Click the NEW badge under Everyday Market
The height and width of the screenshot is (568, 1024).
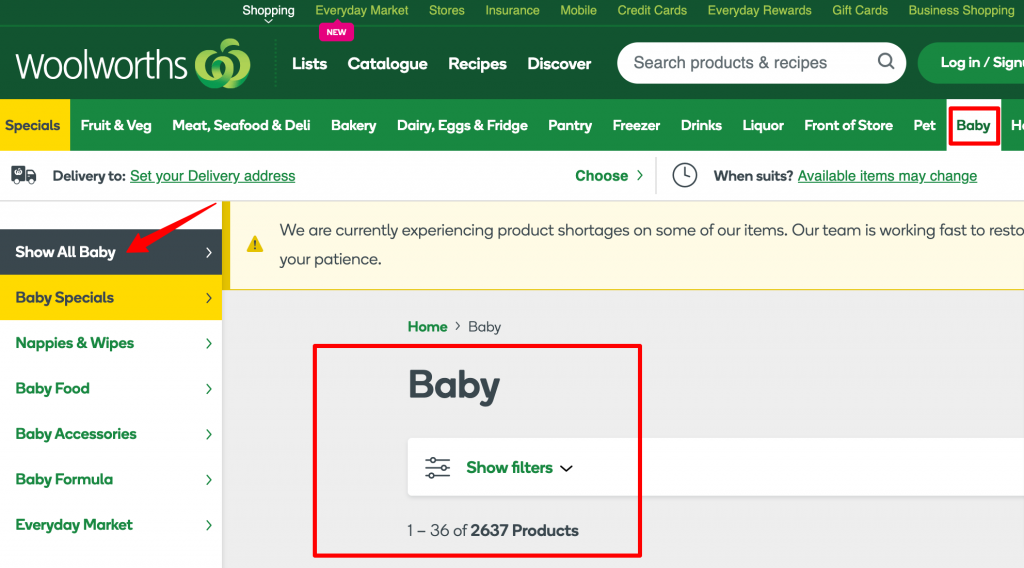click(x=336, y=32)
